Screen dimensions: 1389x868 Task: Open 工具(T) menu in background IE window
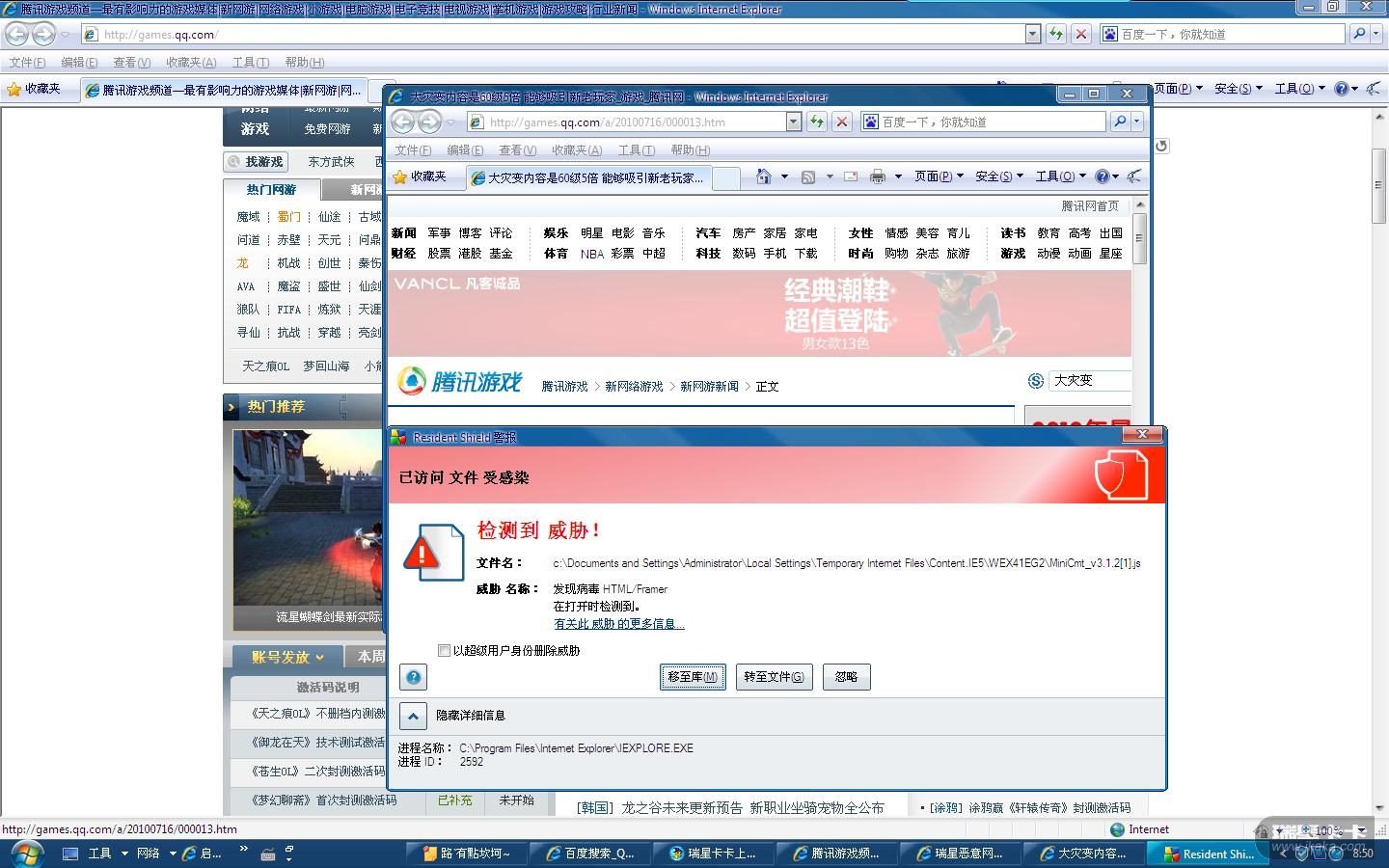[x=250, y=63]
